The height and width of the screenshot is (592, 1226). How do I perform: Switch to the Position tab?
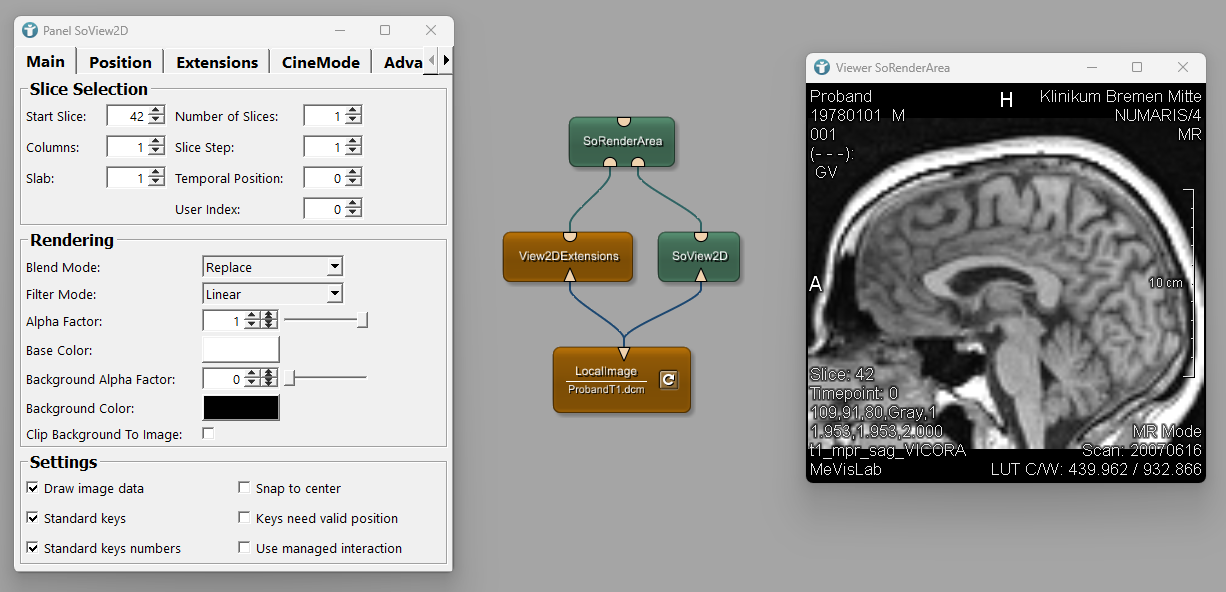point(120,62)
